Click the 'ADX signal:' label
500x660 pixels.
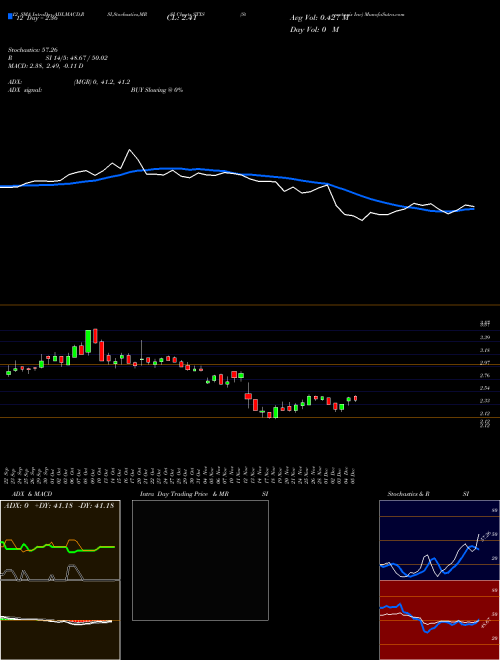[x=25, y=90]
